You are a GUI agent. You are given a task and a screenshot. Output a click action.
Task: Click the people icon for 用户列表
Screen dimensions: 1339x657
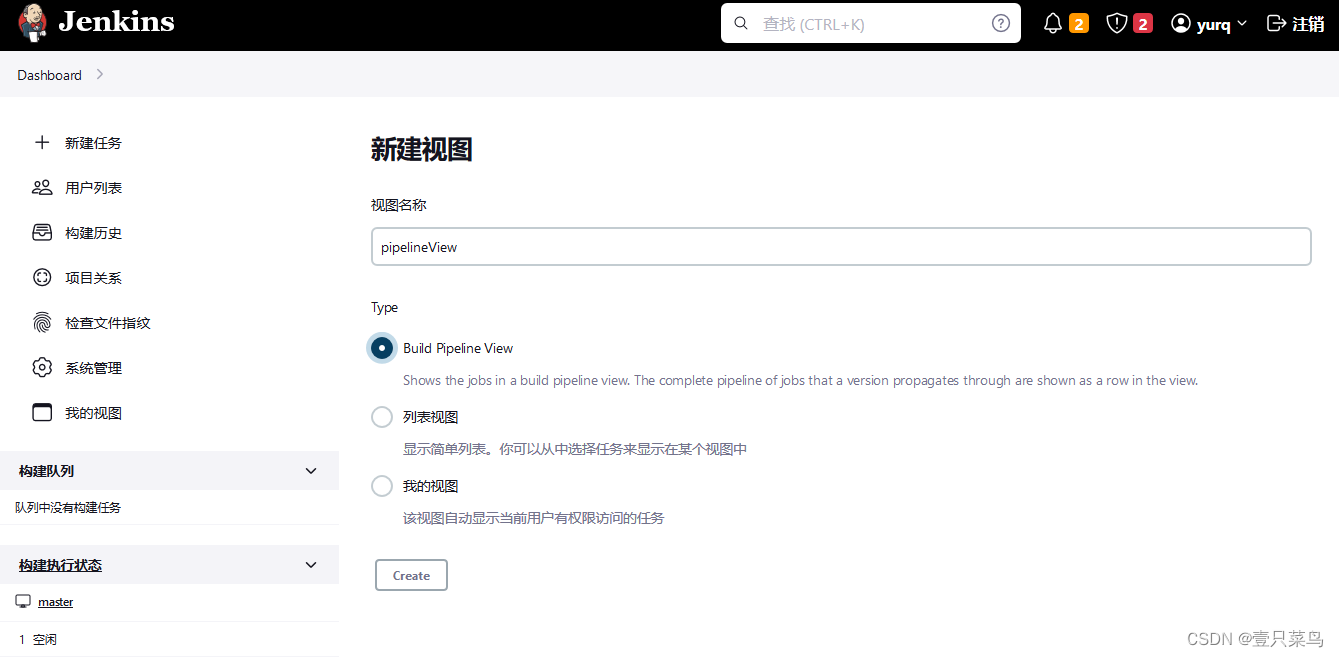[42, 187]
